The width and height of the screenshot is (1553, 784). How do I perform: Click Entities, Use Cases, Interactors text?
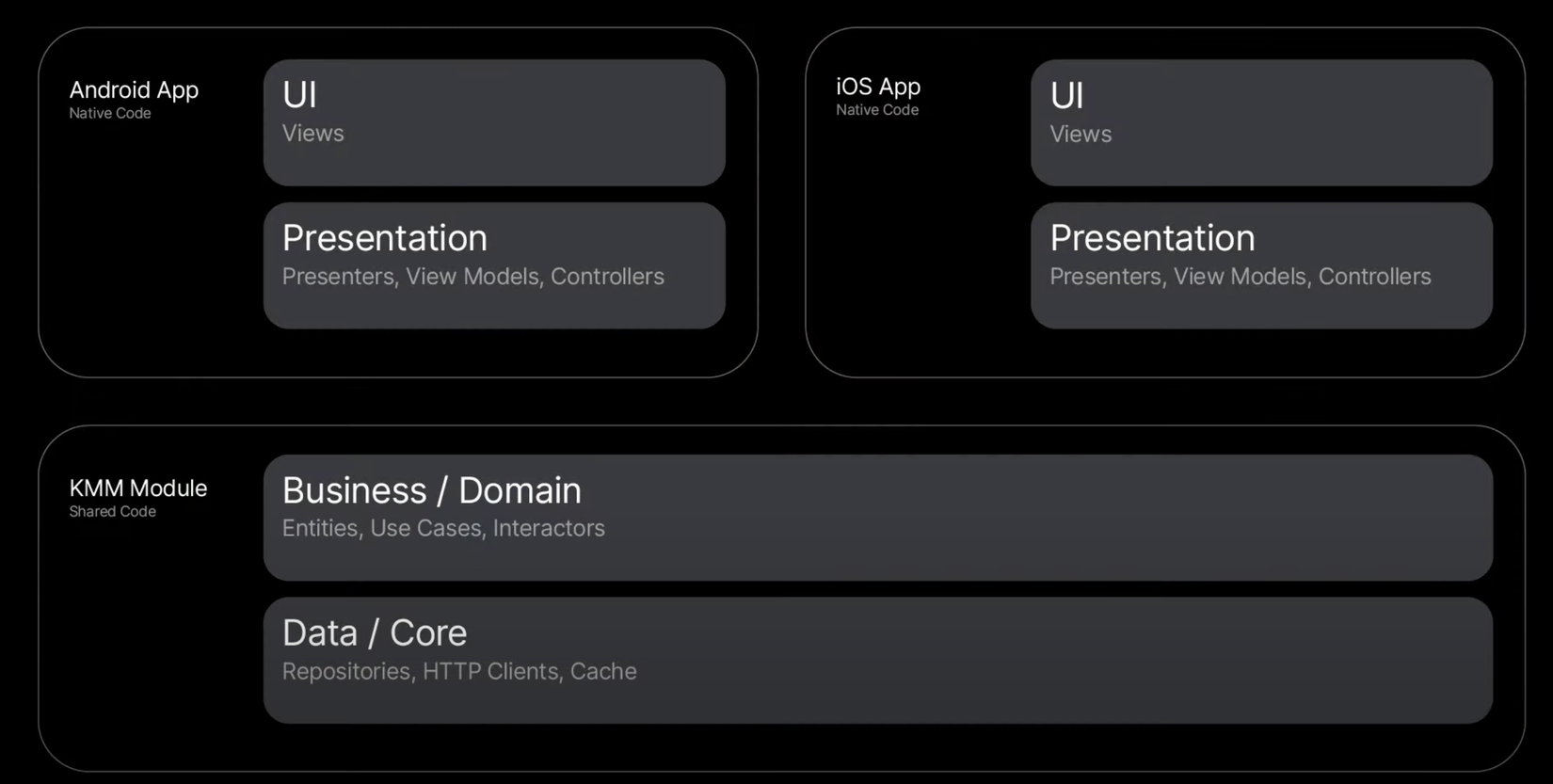point(443,528)
